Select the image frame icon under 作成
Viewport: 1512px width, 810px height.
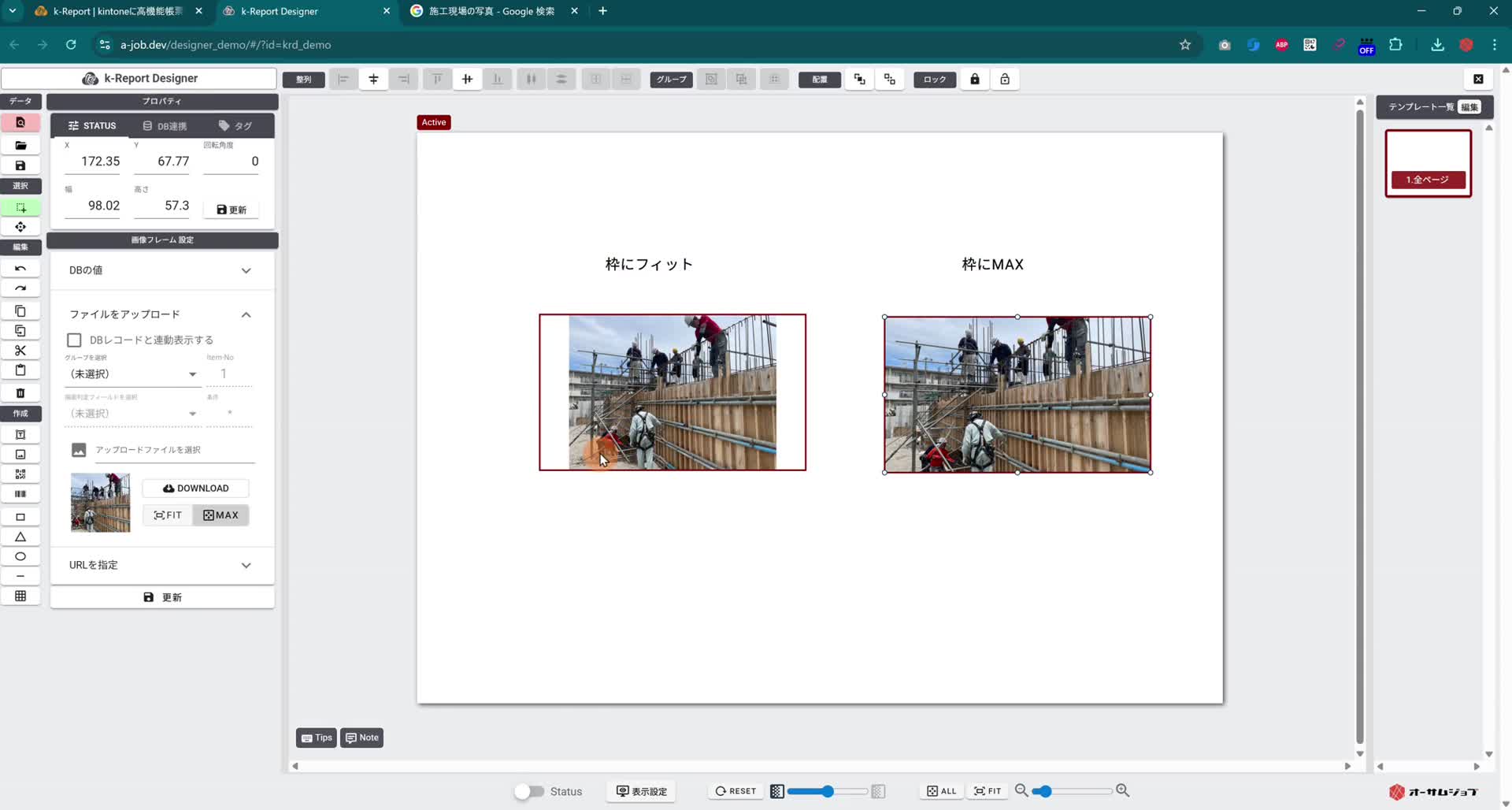[x=20, y=454]
